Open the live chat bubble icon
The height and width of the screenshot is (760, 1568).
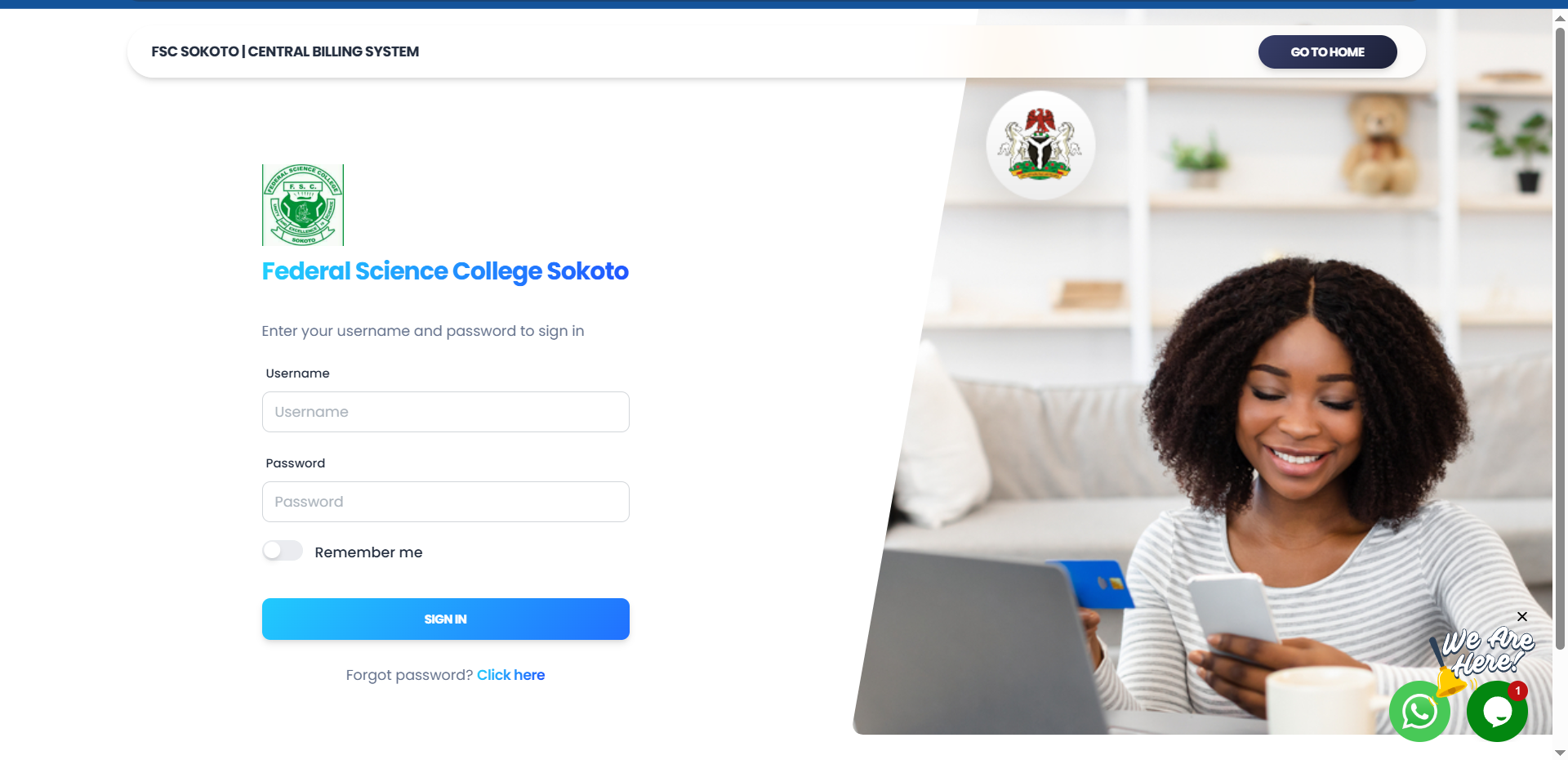[1497, 712]
